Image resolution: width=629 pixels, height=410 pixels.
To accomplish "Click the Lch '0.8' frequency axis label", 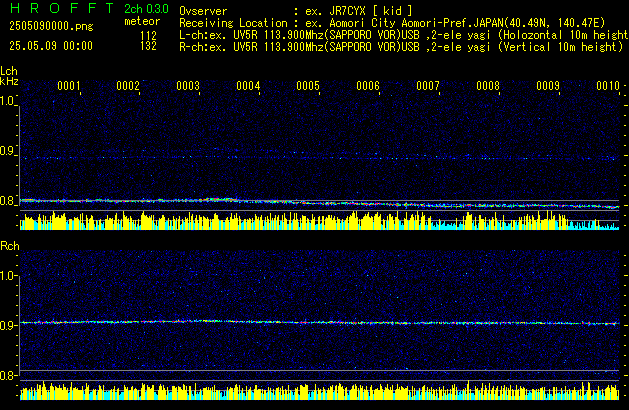I will click(x=8, y=201).
